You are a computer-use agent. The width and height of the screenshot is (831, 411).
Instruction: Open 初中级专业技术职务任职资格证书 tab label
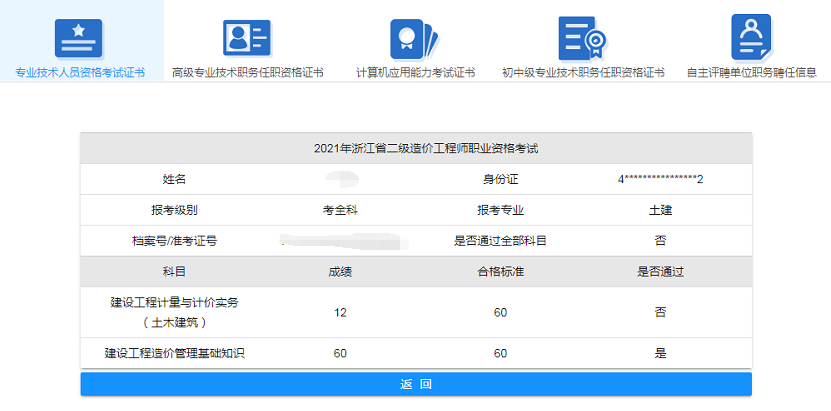pos(583,73)
